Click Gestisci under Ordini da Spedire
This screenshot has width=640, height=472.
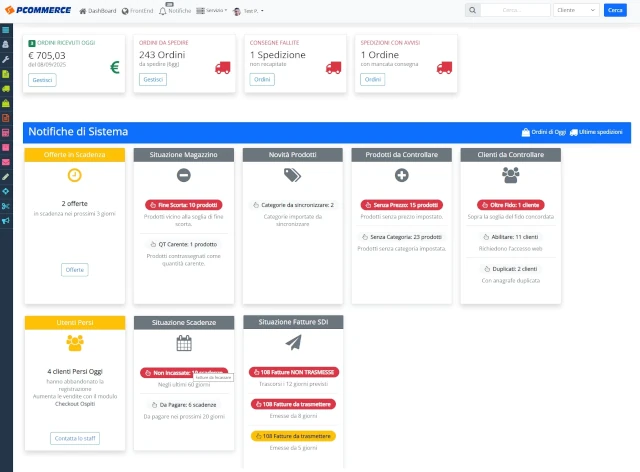coord(153,80)
